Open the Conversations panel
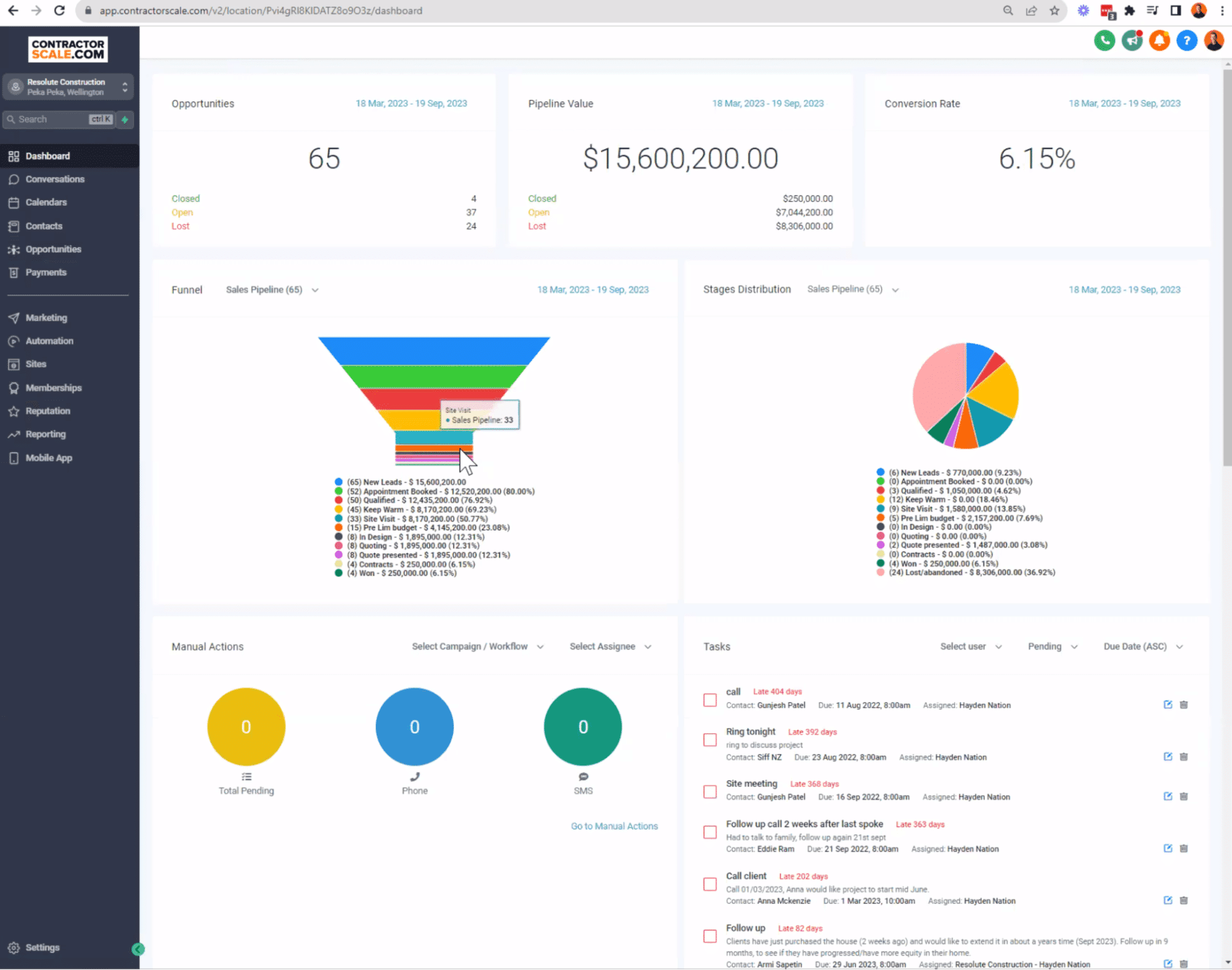This screenshot has width=1232, height=970. click(x=54, y=179)
